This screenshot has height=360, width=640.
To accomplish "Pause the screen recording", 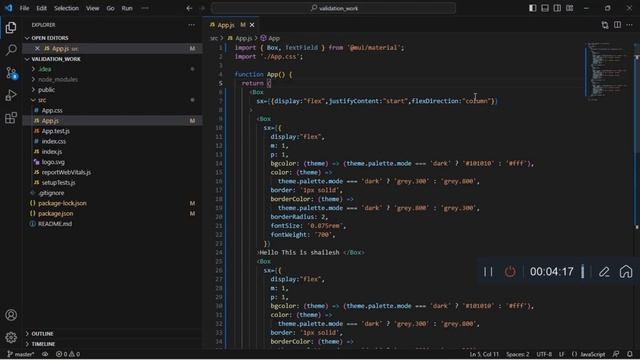I will click(x=488, y=271).
